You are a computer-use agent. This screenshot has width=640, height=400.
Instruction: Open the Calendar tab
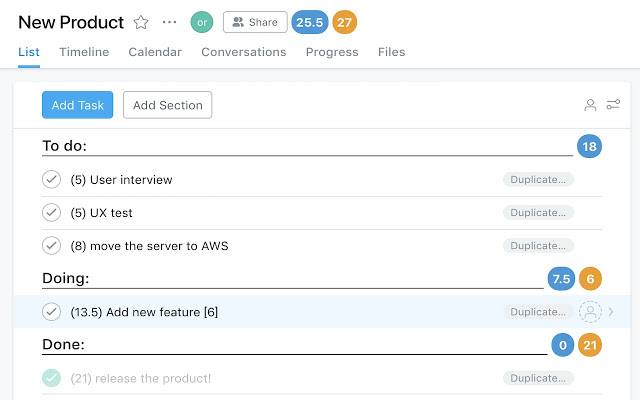click(x=155, y=52)
